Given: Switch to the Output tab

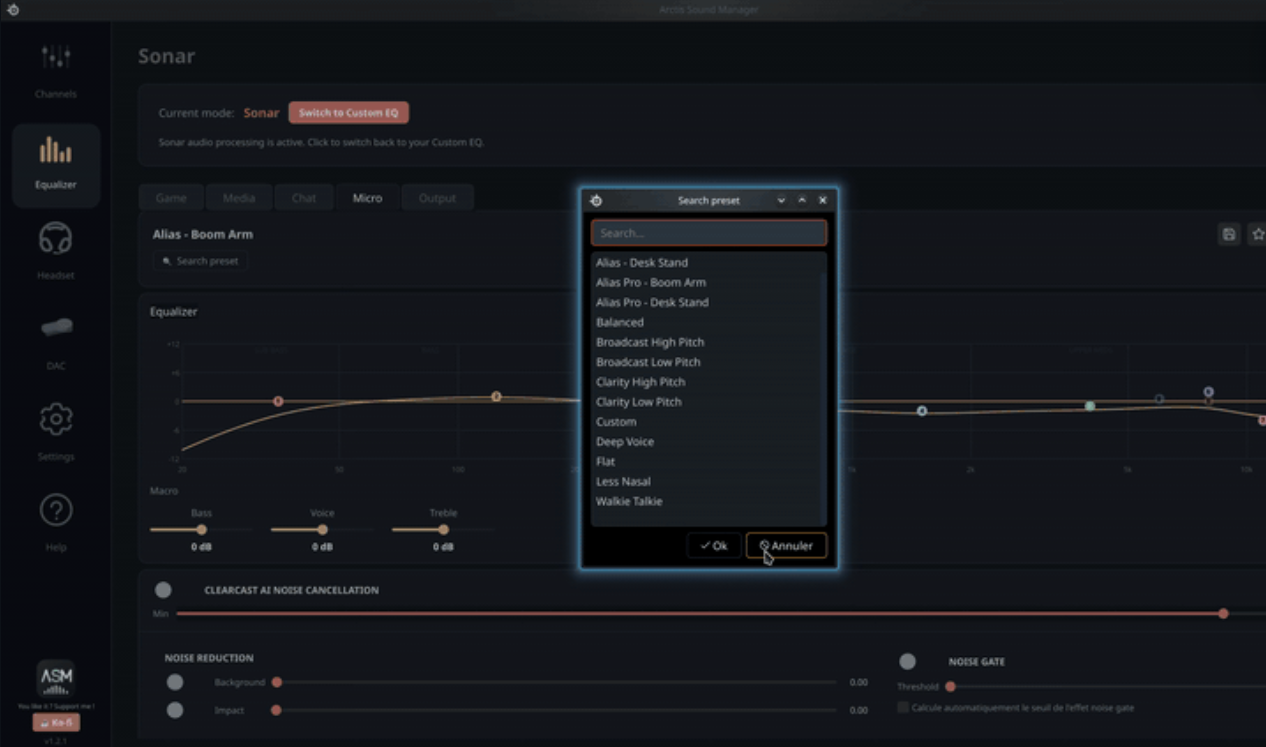Looking at the screenshot, I should [x=437, y=198].
